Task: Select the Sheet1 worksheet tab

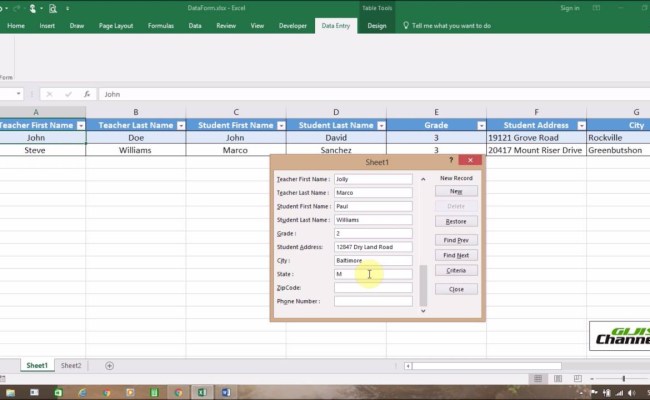Action: click(37, 366)
